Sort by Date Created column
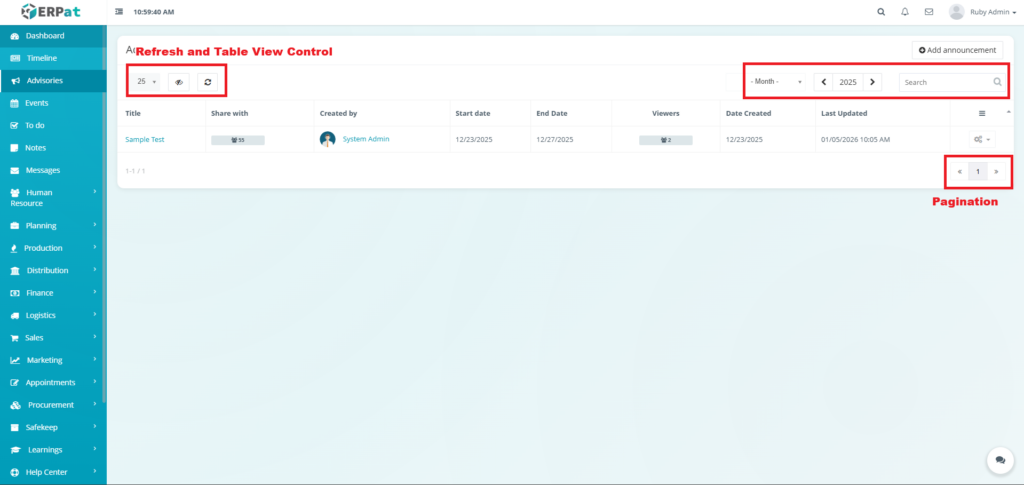The height and width of the screenshot is (485, 1024). (748, 113)
